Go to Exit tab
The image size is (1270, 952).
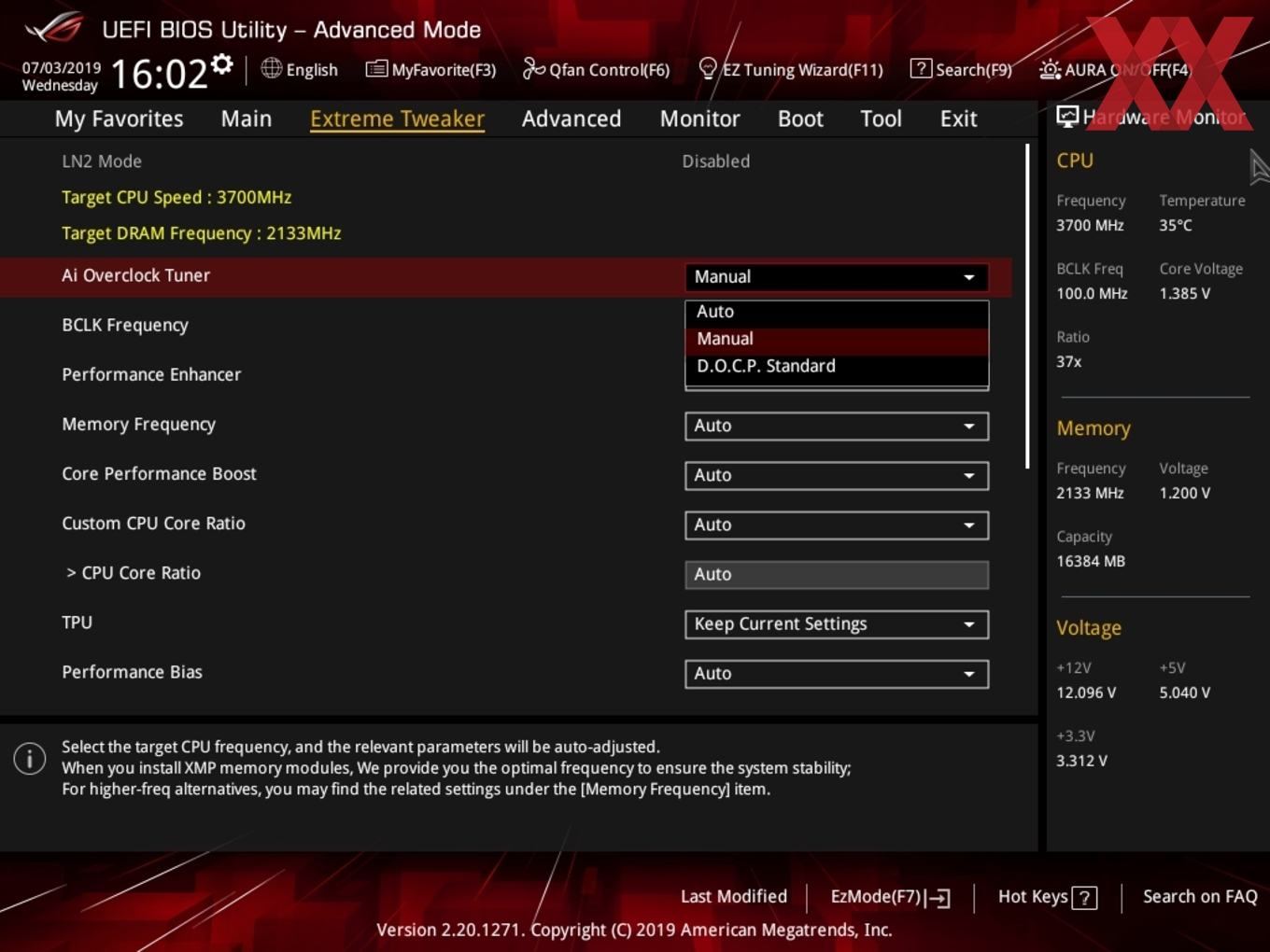click(x=958, y=119)
